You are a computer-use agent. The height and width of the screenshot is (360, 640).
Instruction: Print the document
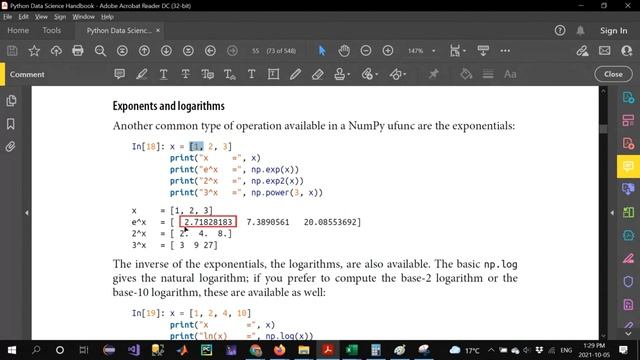(x=78, y=51)
